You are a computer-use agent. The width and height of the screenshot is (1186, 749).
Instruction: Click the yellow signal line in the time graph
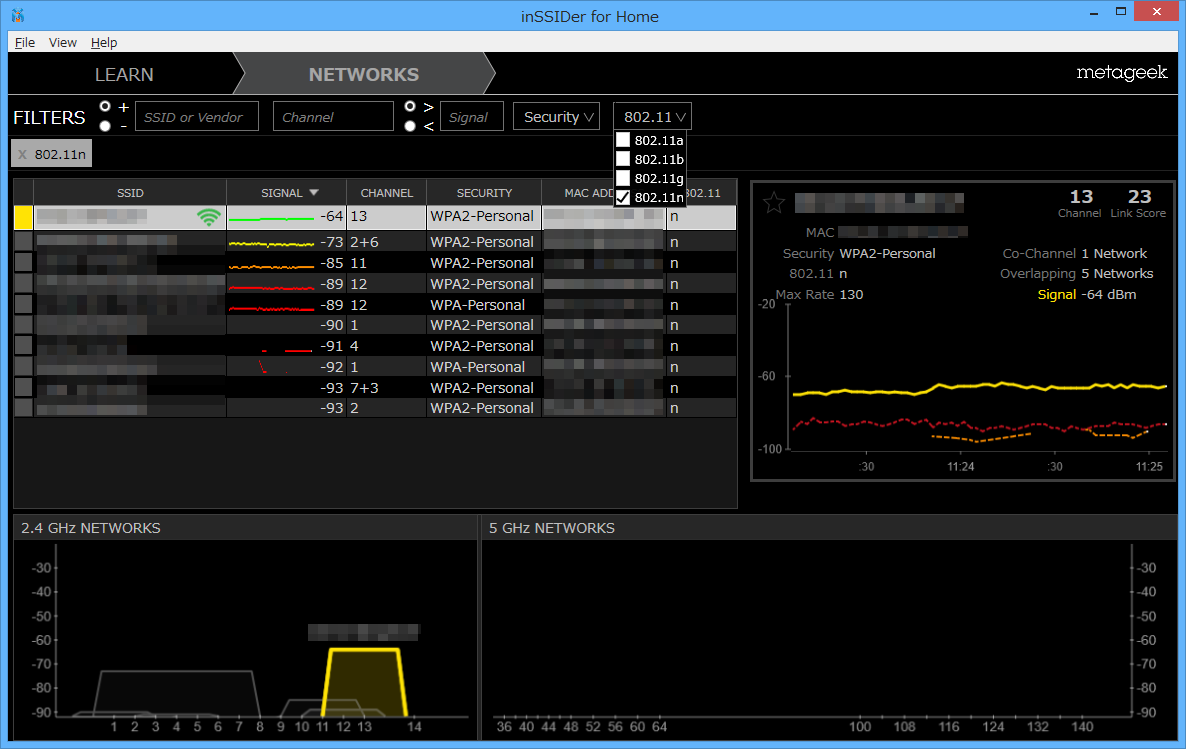tap(980, 387)
